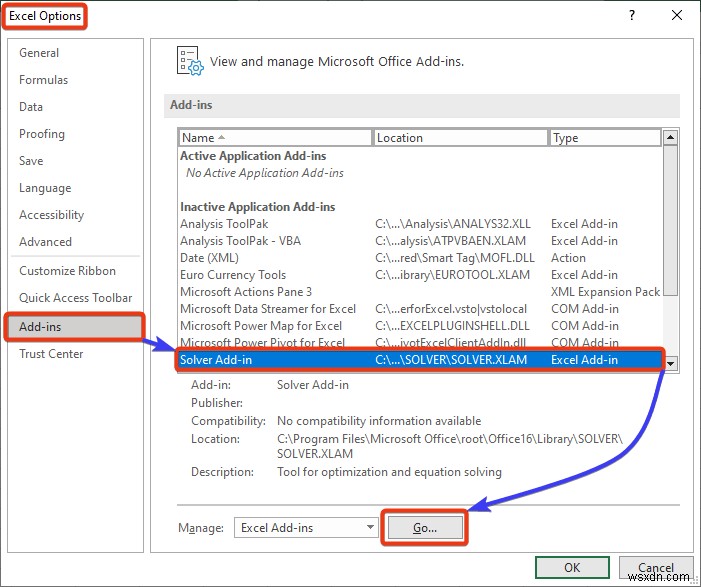
Task: Click the EUROTOOL.XLAM location cell
Action: [452, 274]
